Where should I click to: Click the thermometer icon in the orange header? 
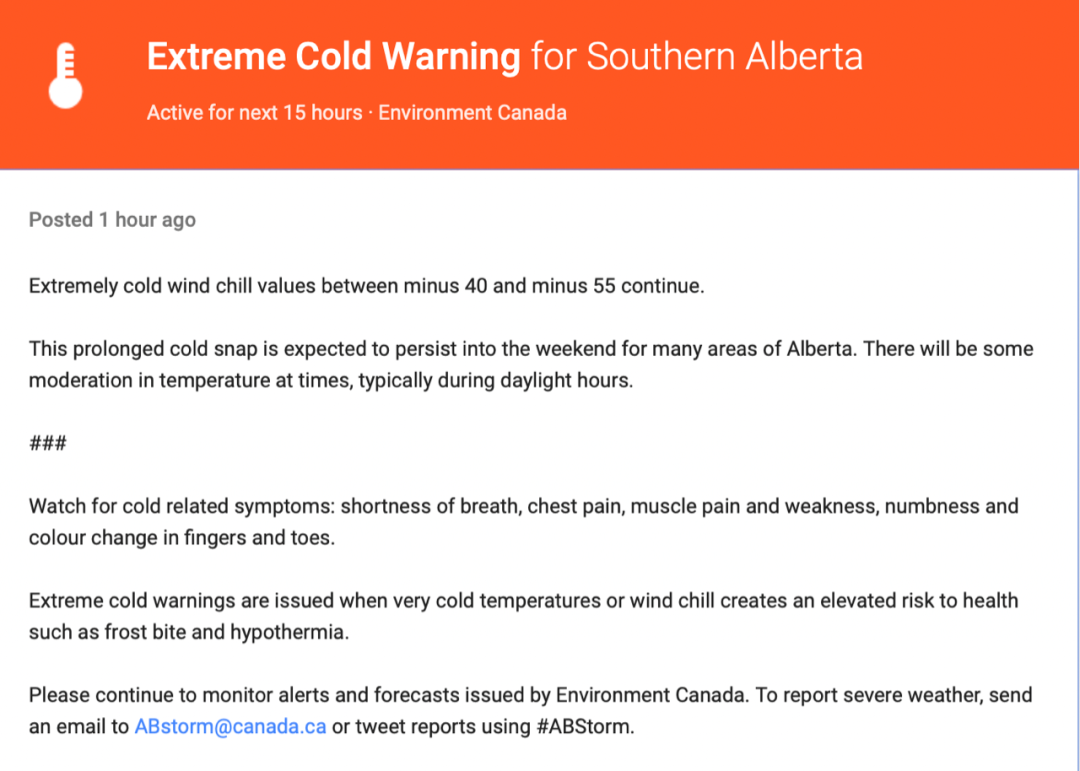click(x=65, y=75)
